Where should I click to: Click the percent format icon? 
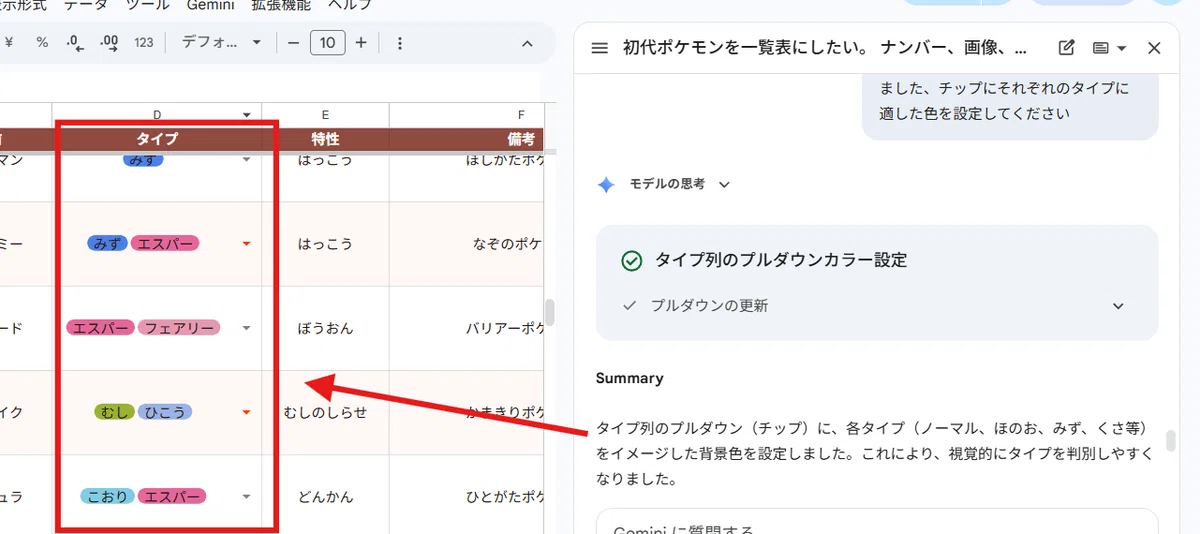pos(42,43)
